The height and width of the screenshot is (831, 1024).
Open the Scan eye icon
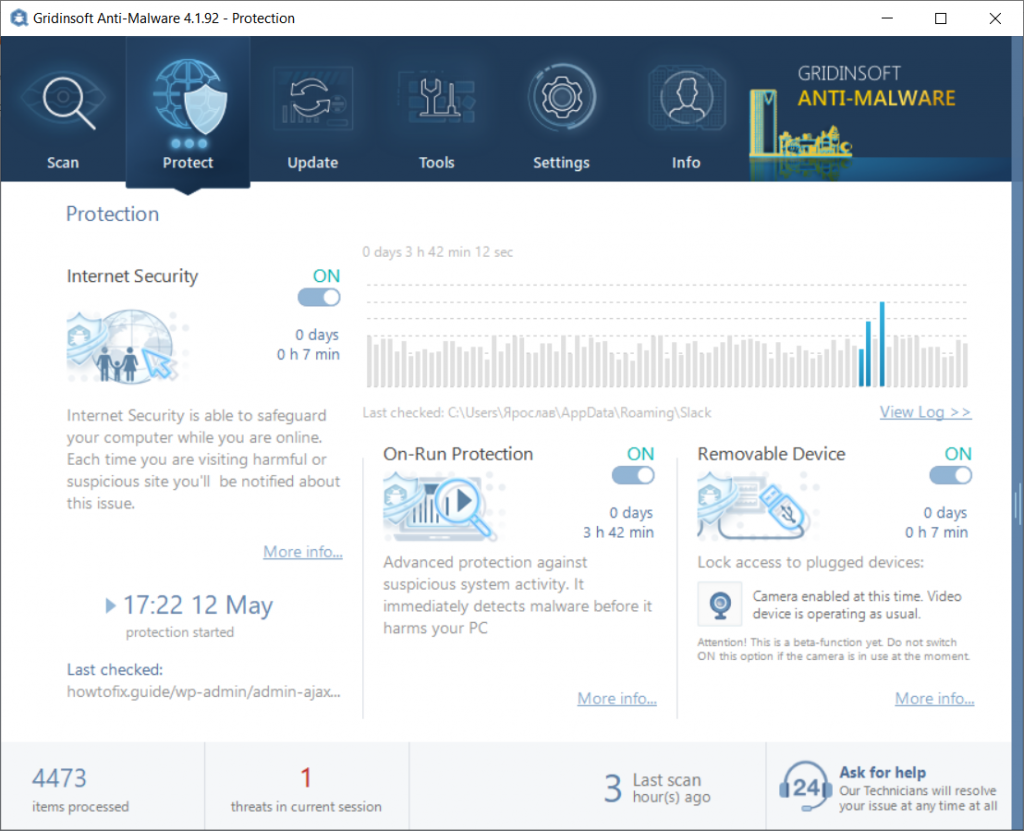[63, 103]
